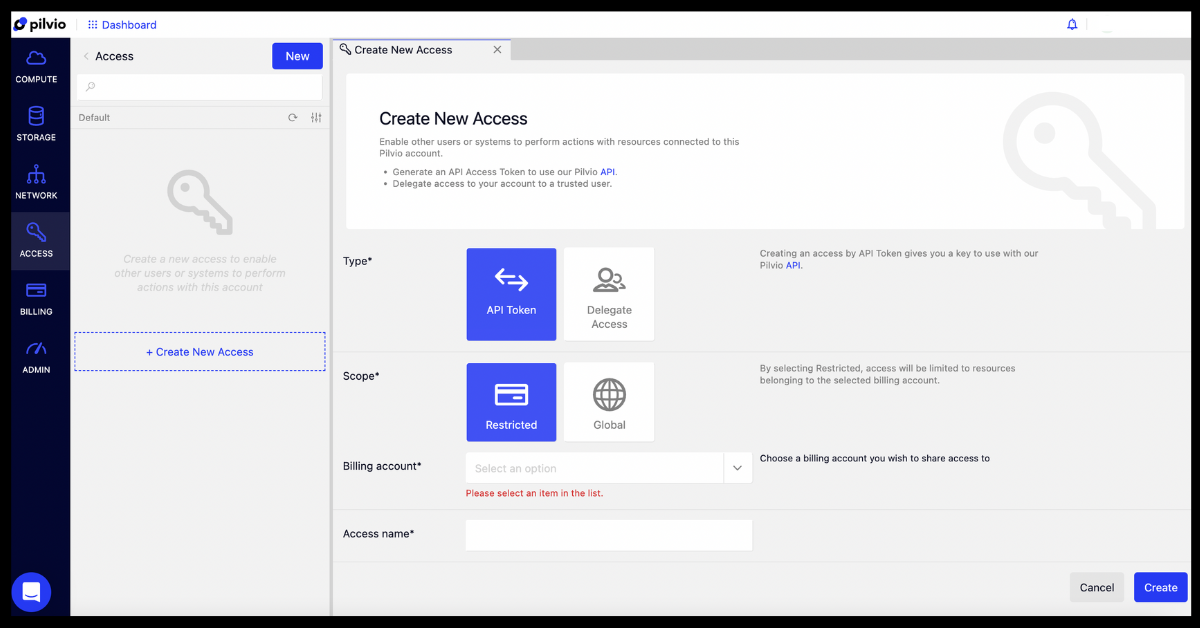Screen dimensions: 1200x628
Task: Choose Global scope option
Action: pos(609,402)
